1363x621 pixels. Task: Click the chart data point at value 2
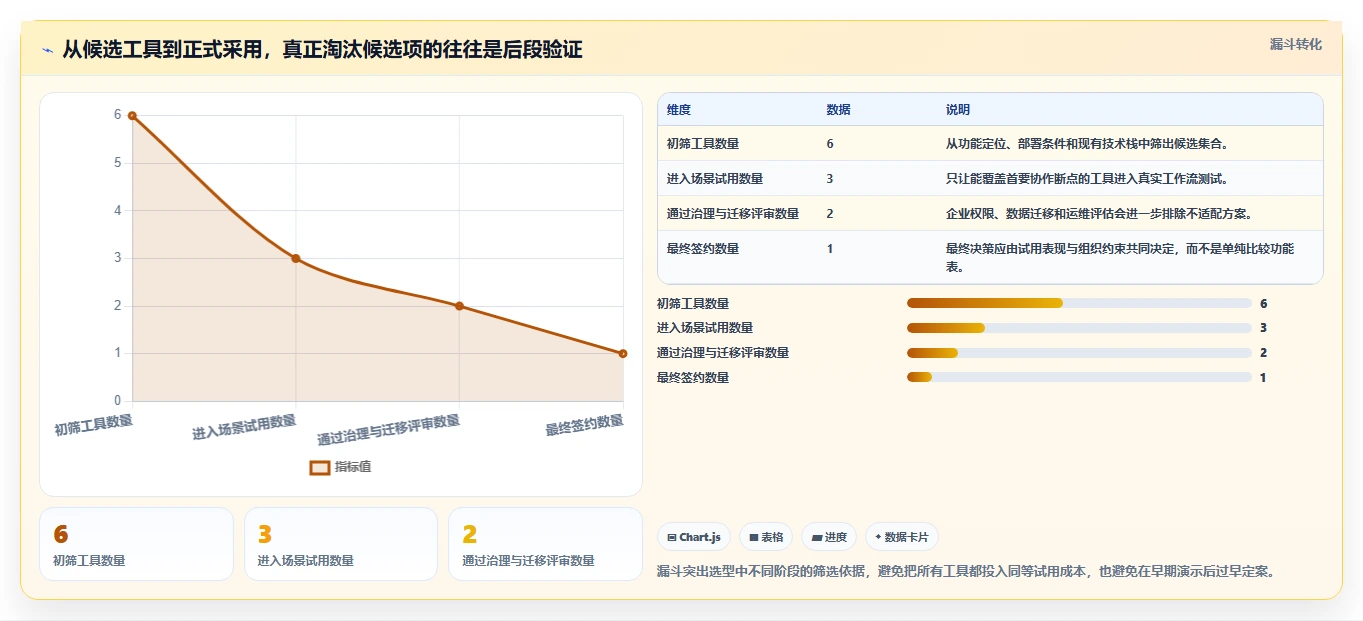(459, 306)
